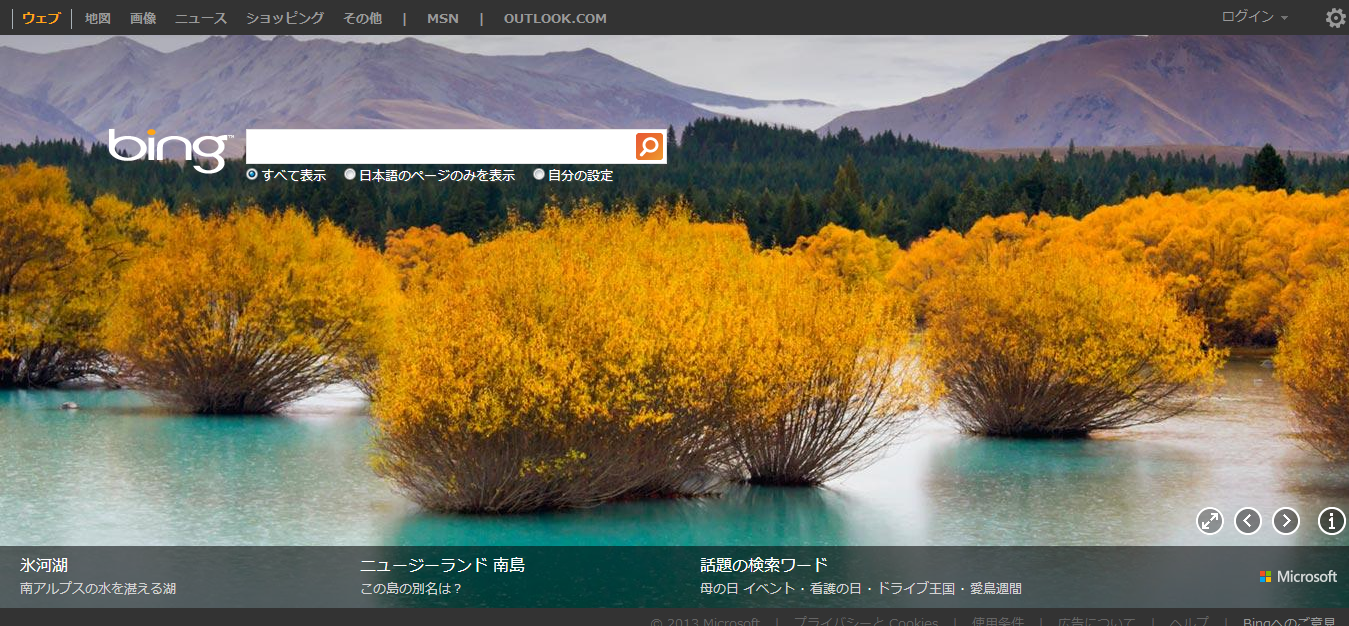Open settings via the gear icon
Viewport: 1349px width, 626px height.
(1335, 18)
